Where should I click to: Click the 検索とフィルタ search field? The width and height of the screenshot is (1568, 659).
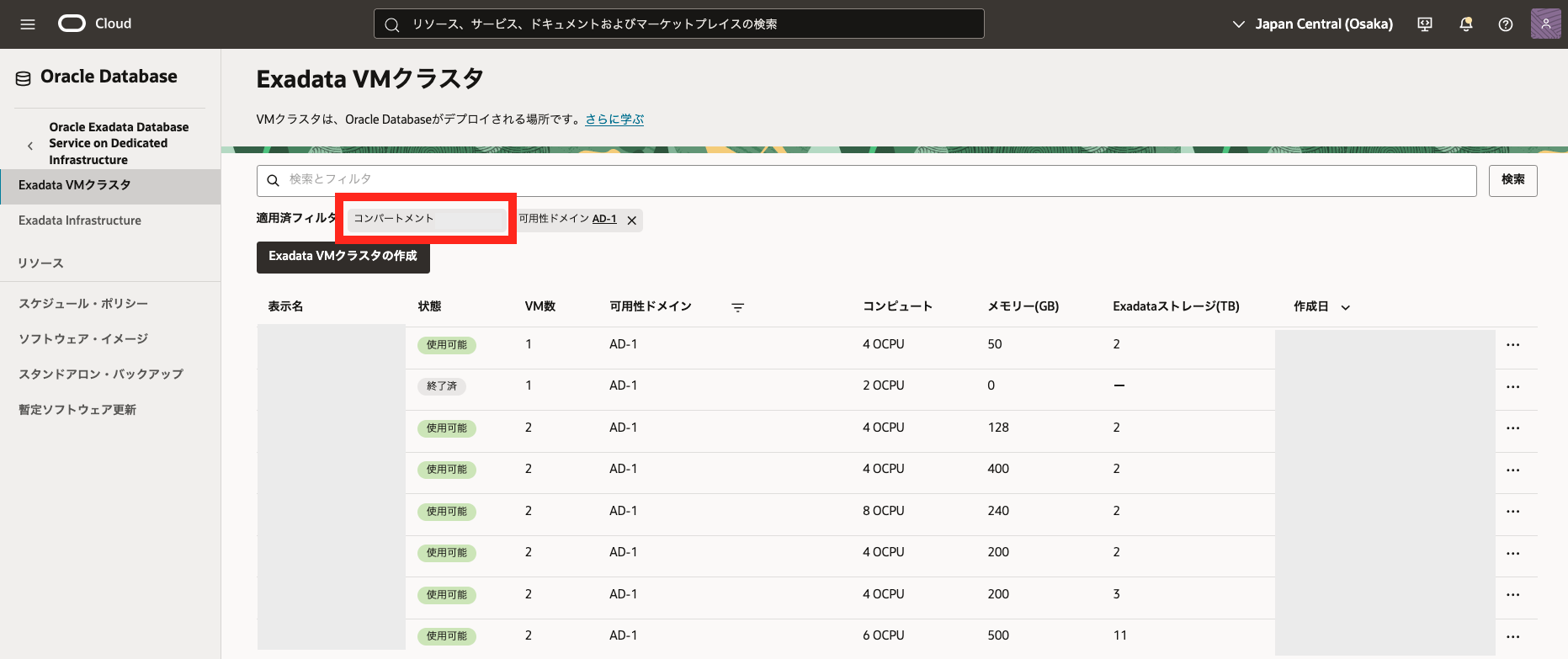coord(867,180)
